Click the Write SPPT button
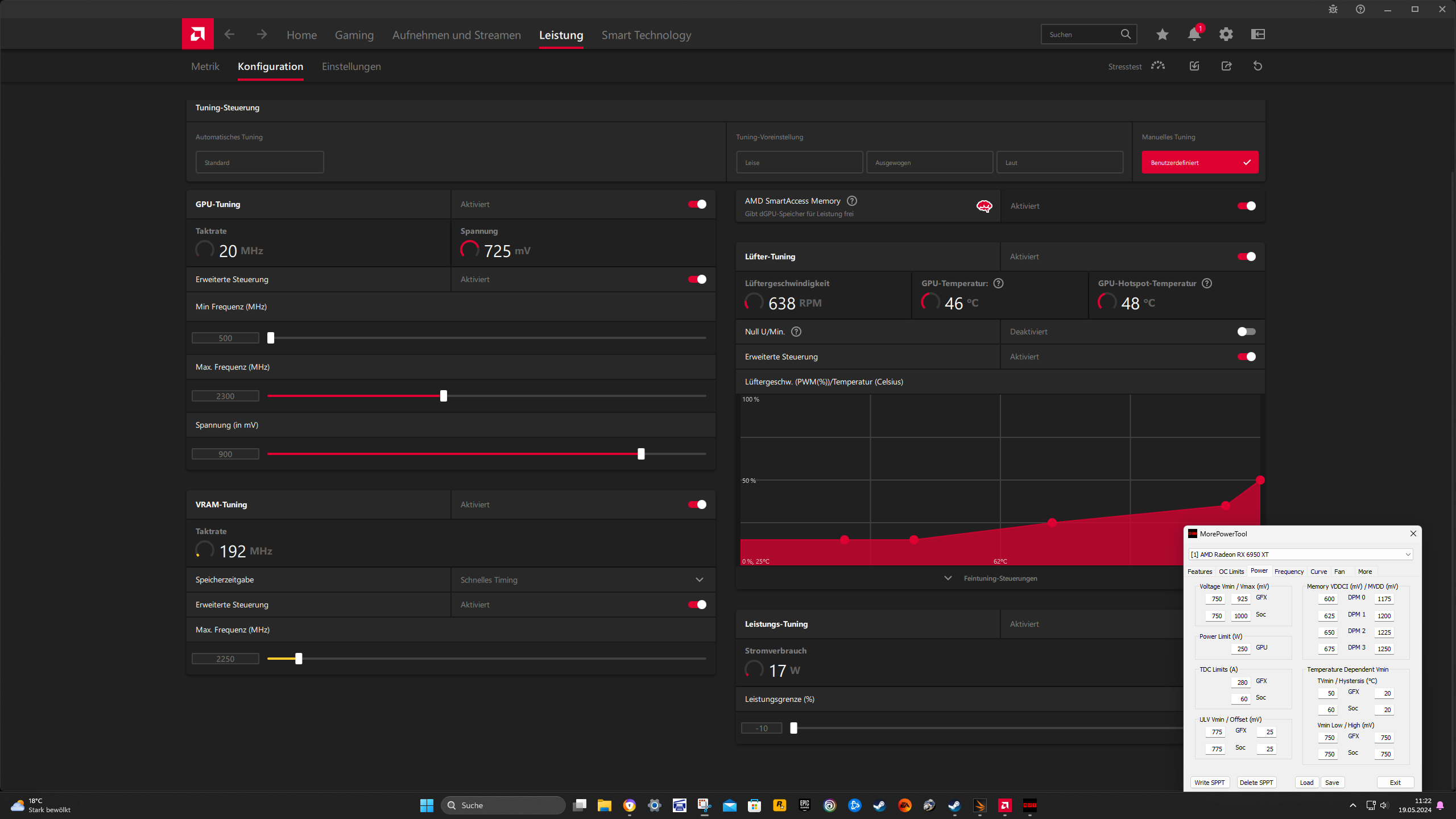The width and height of the screenshot is (1456, 819). [1209, 783]
